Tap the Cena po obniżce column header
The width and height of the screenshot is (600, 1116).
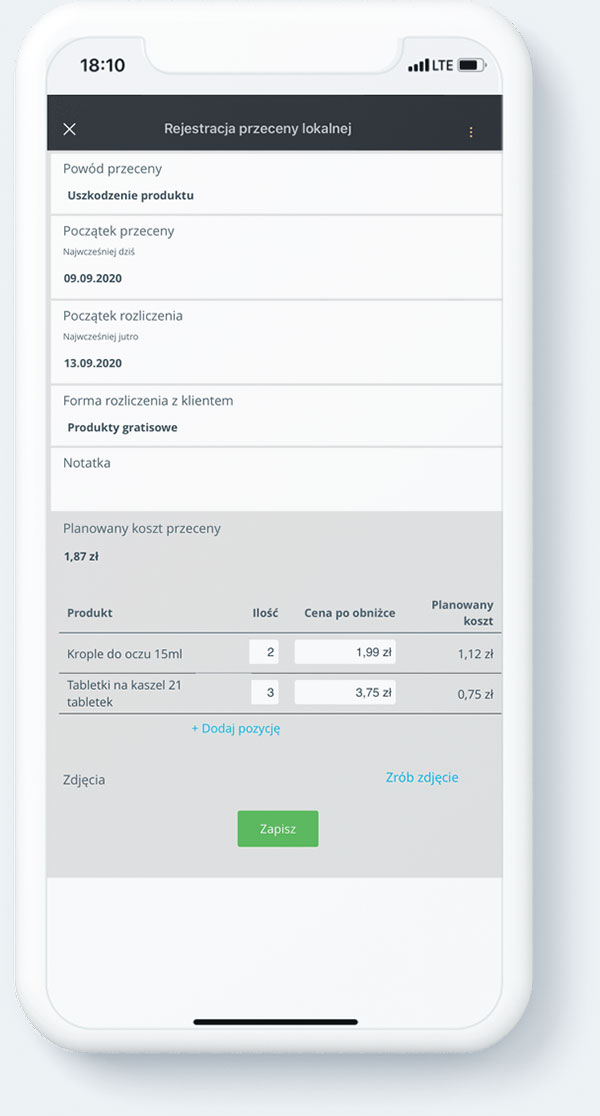pos(349,613)
